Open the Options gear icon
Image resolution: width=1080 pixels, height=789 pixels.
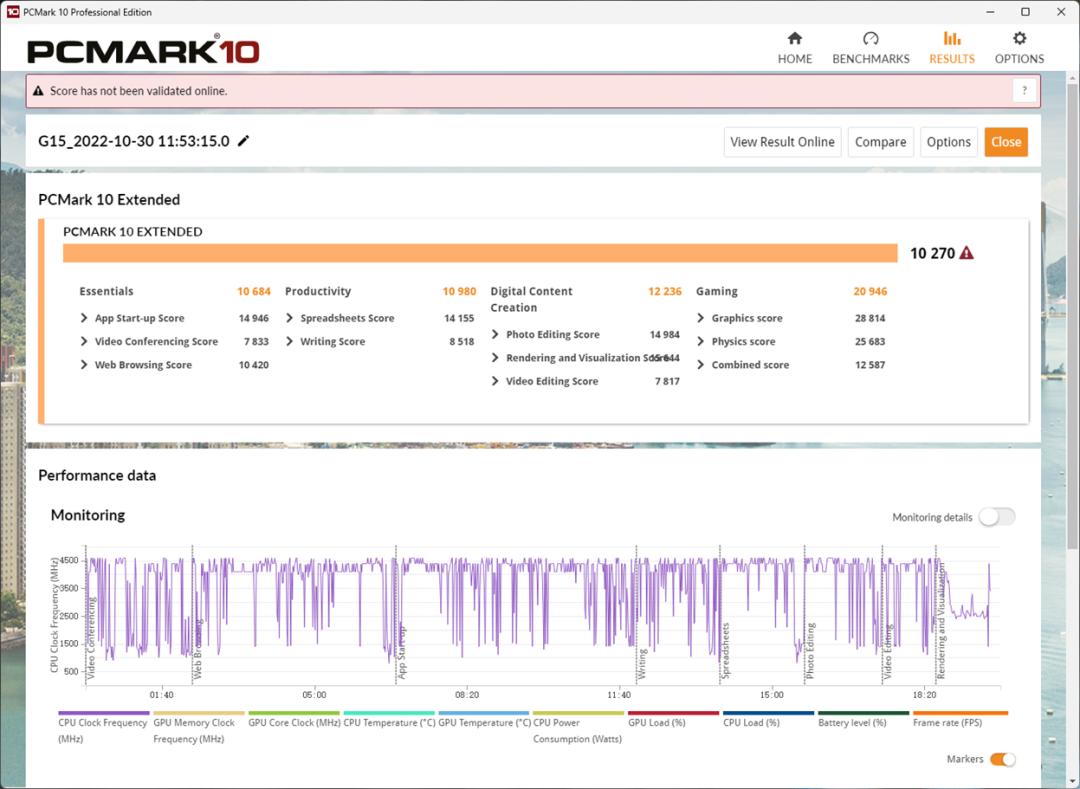point(1019,39)
